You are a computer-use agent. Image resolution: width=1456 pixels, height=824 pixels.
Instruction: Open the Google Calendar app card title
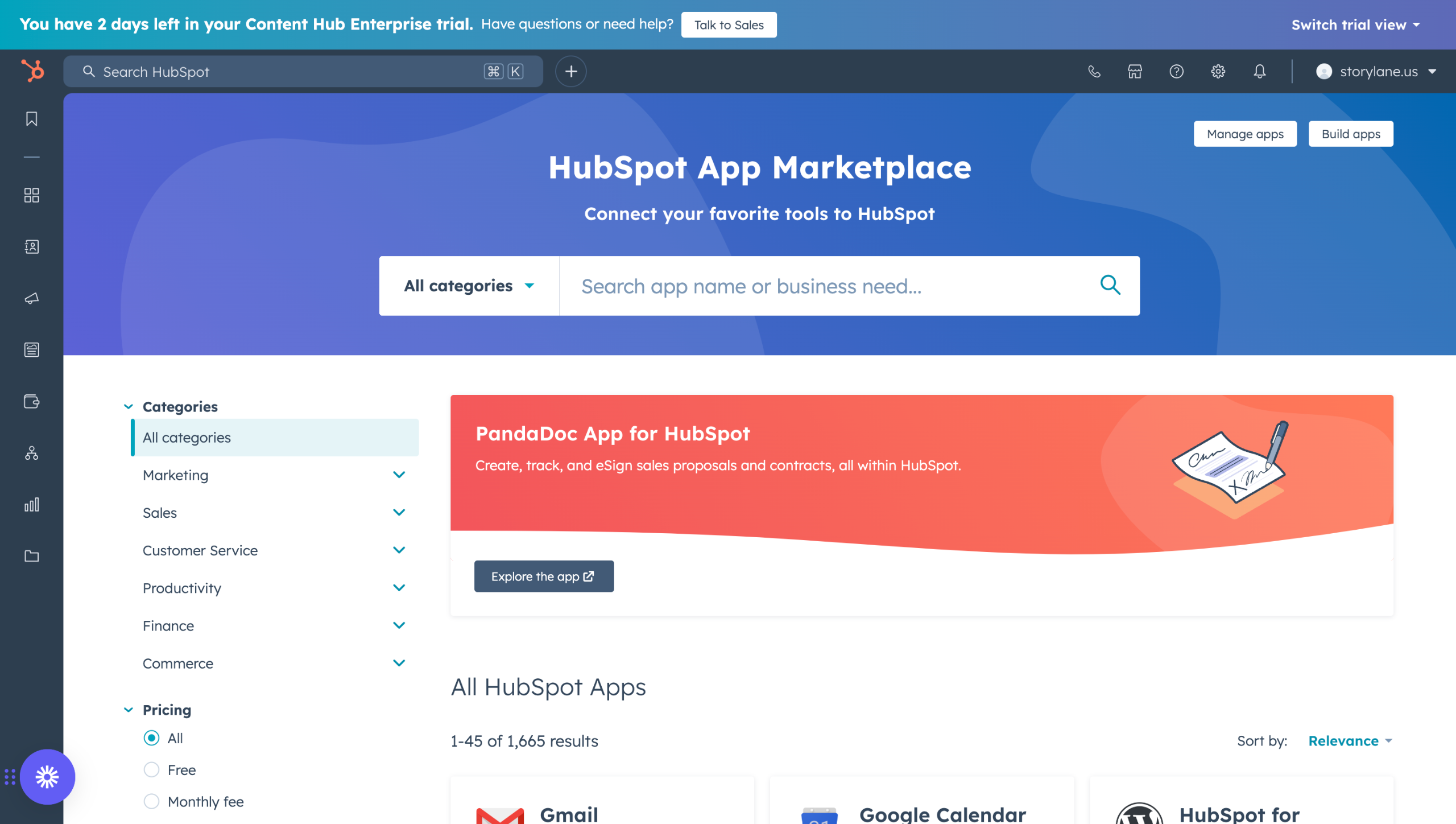pos(942,814)
